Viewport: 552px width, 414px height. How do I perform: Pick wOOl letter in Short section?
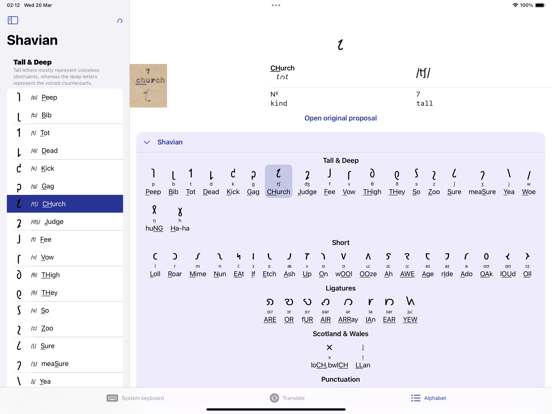344,265
